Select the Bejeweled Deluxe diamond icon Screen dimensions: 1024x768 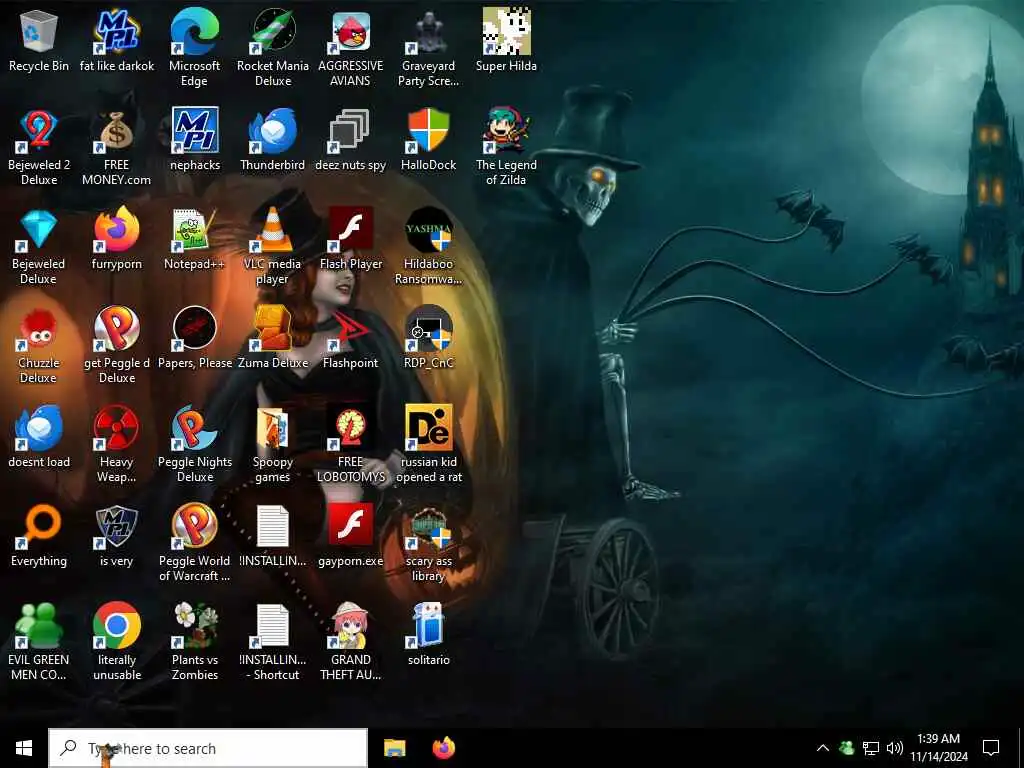coord(39,231)
